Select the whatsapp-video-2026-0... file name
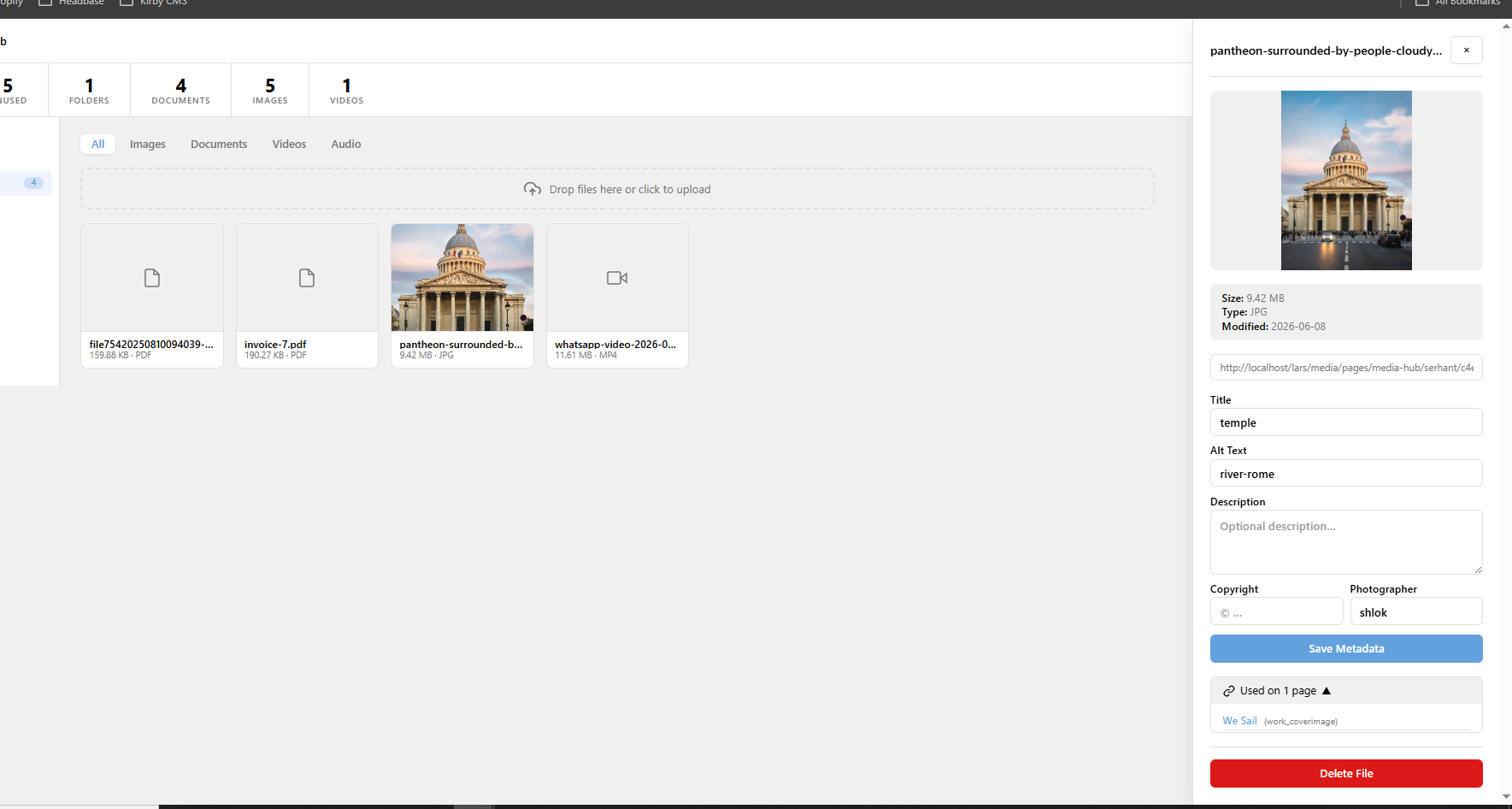 pos(615,345)
